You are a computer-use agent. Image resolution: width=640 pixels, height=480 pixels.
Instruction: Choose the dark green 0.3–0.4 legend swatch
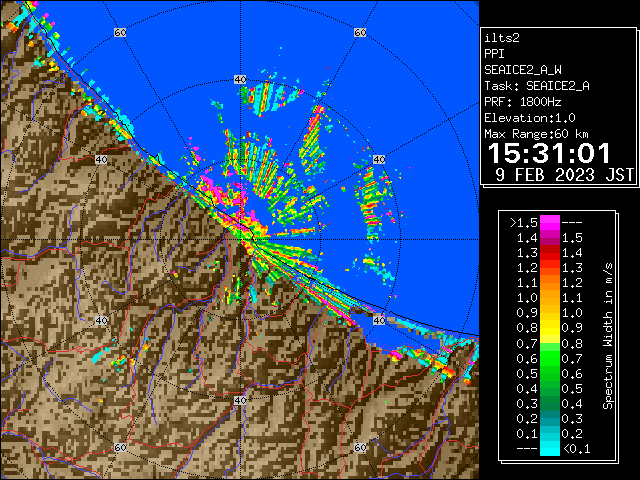(550, 404)
